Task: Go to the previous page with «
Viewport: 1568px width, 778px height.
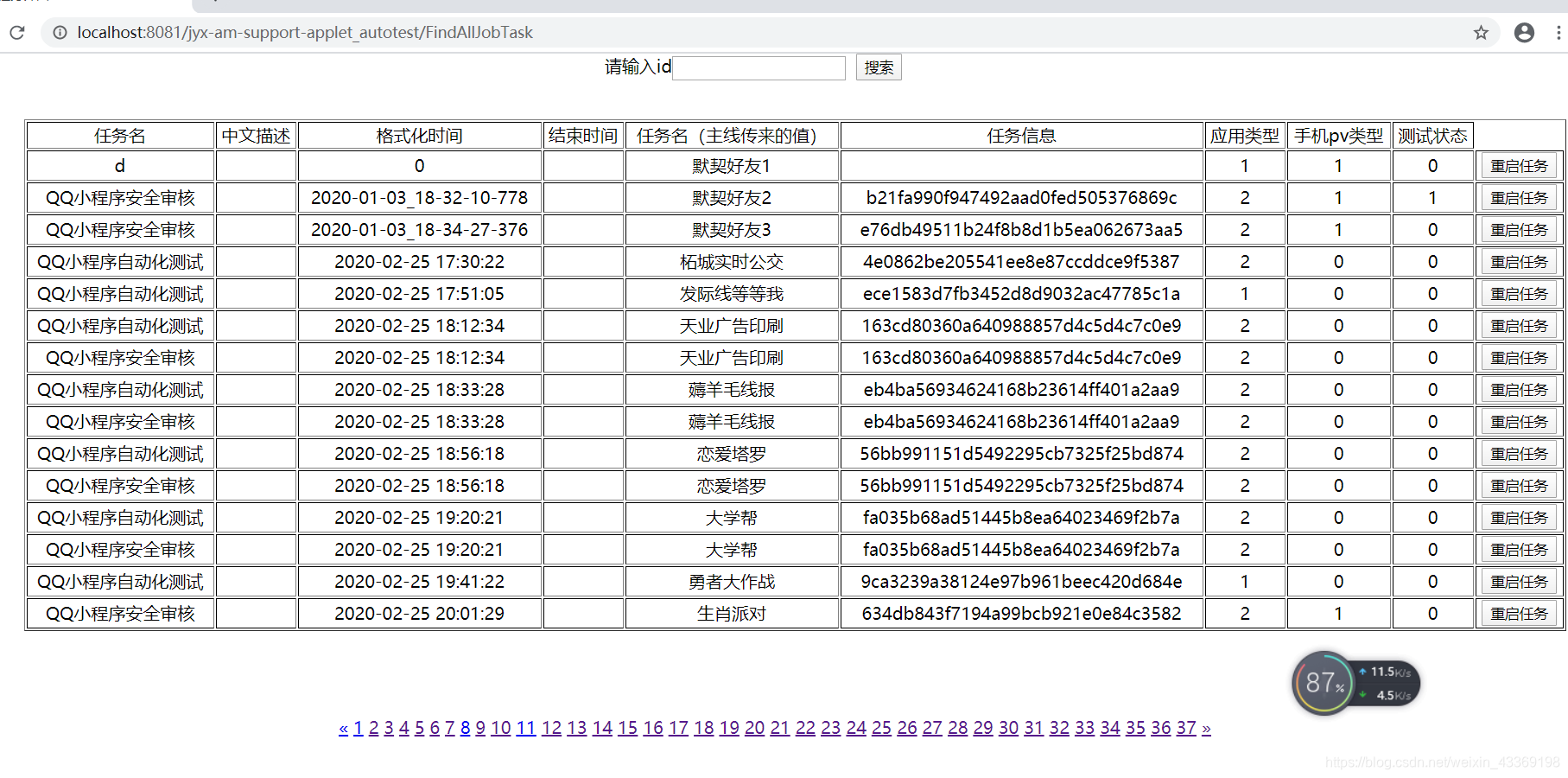Action: [343, 728]
